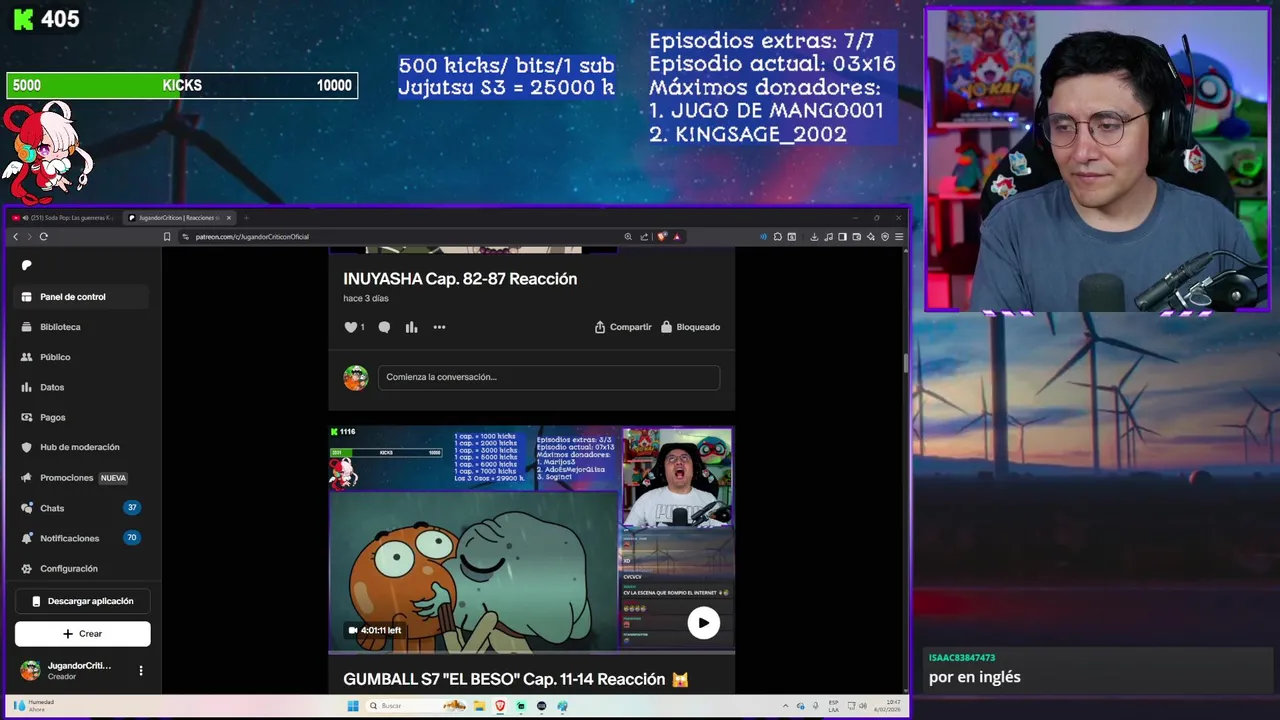Switch to the Soda Pop YouTube tab
This screenshot has width=1280, height=720.
[x=62, y=218]
